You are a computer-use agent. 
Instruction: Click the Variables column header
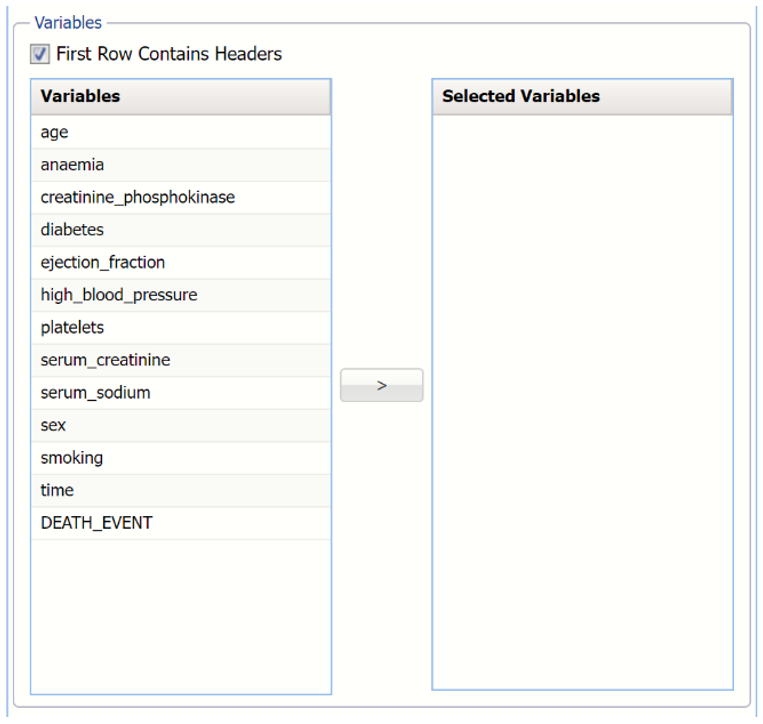pos(180,97)
